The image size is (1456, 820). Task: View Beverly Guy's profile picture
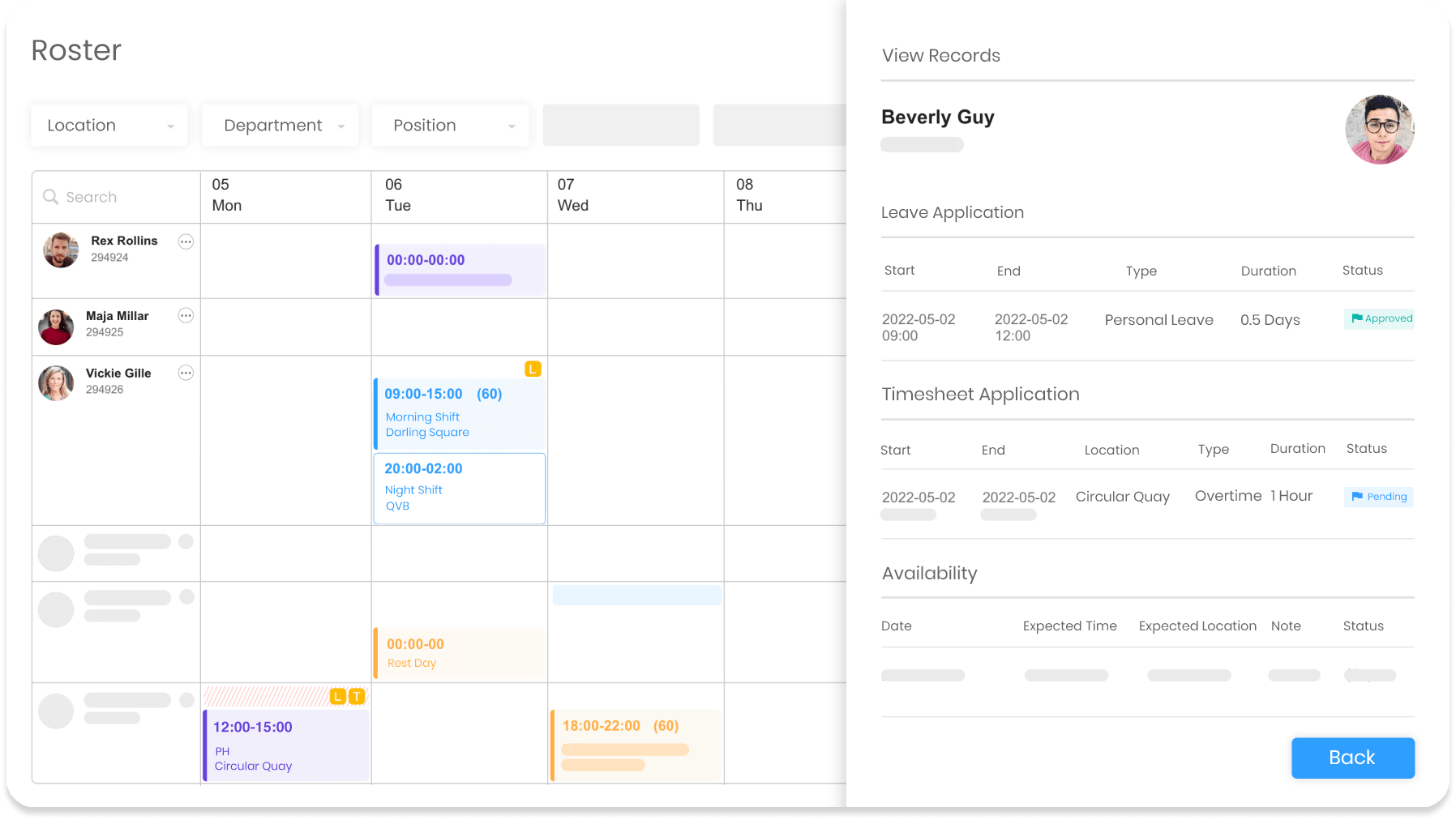tap(1379, 130)
